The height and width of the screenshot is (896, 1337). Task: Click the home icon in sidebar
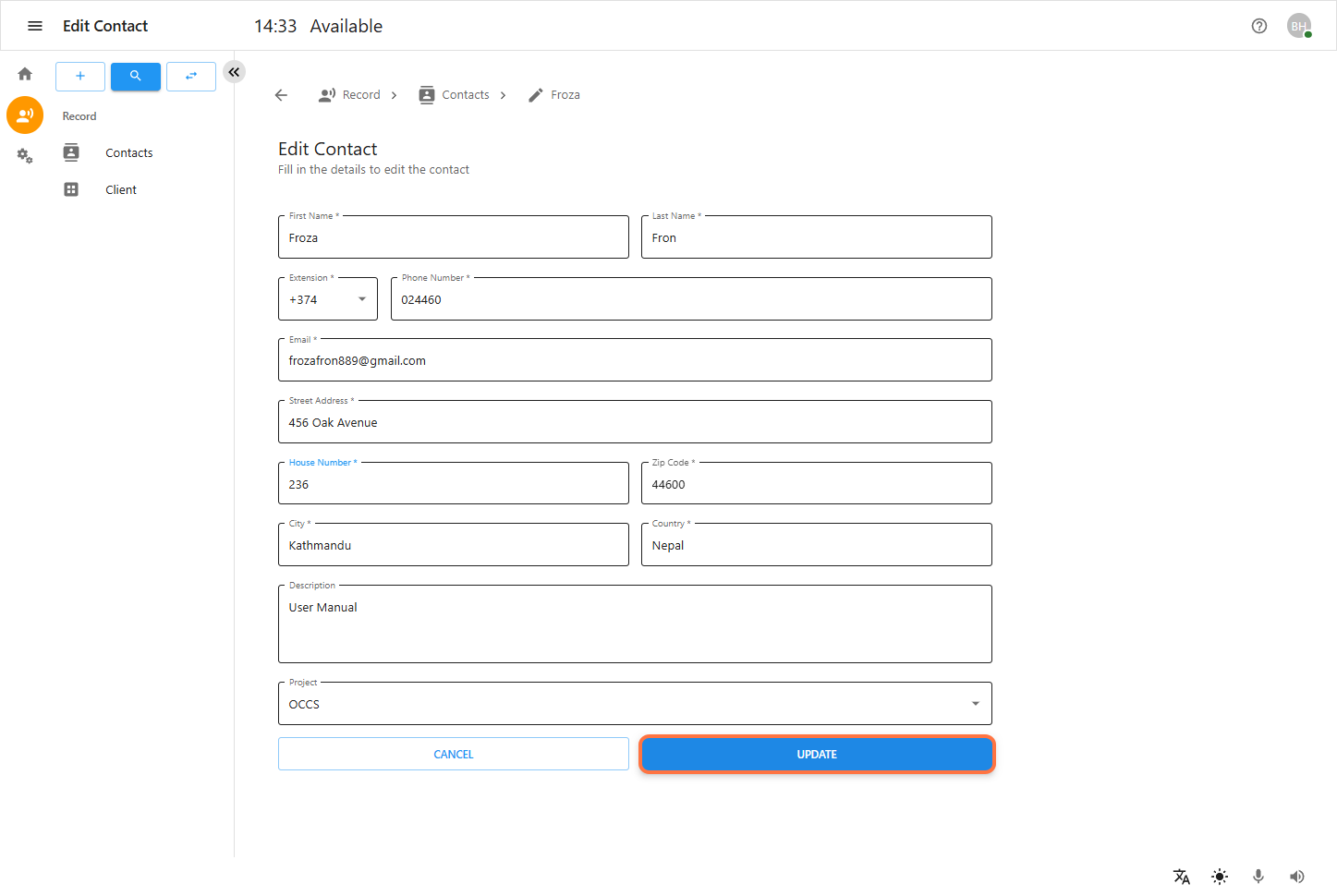tap(25, 74)
